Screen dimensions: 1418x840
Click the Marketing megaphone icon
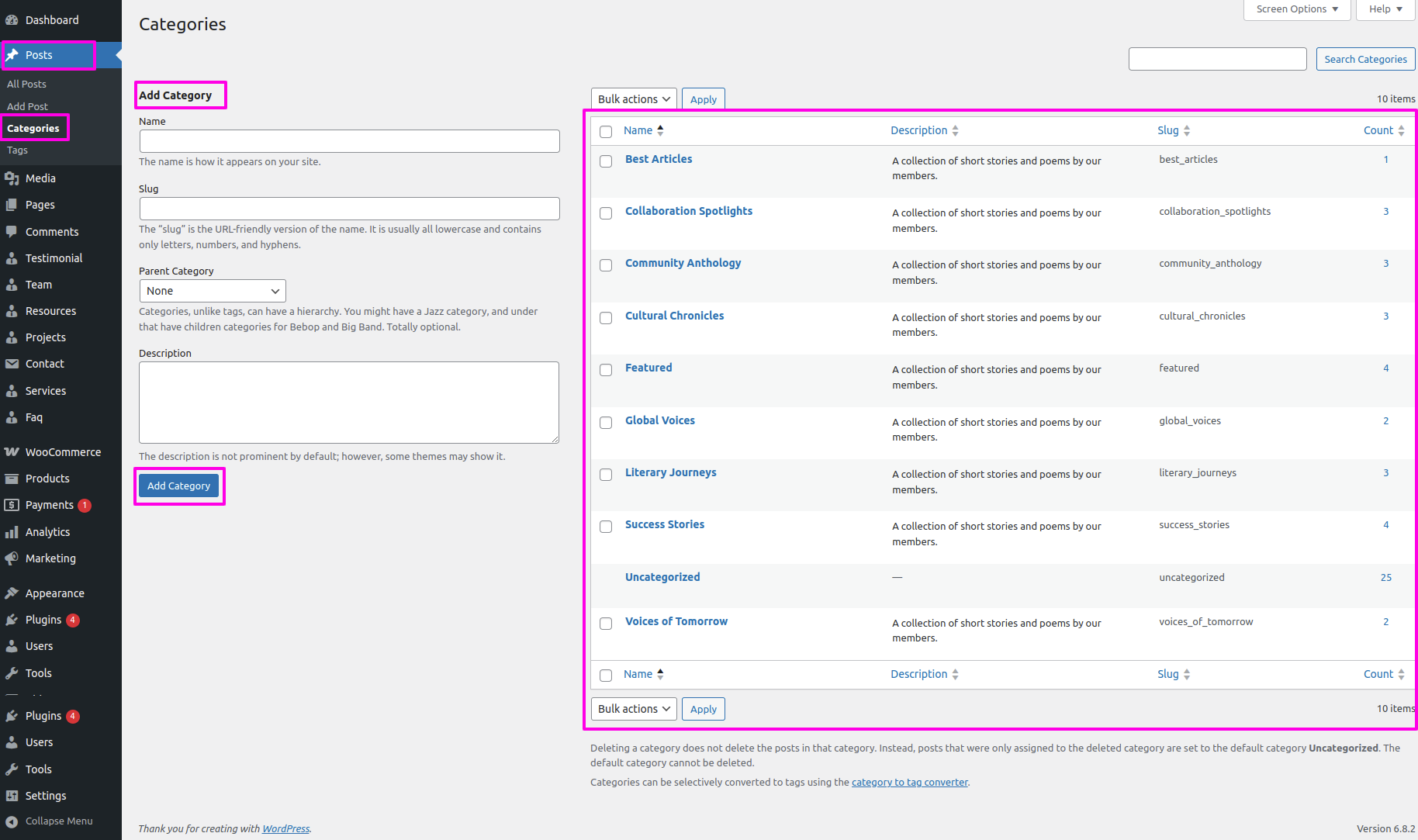click(x=12, y=558)
